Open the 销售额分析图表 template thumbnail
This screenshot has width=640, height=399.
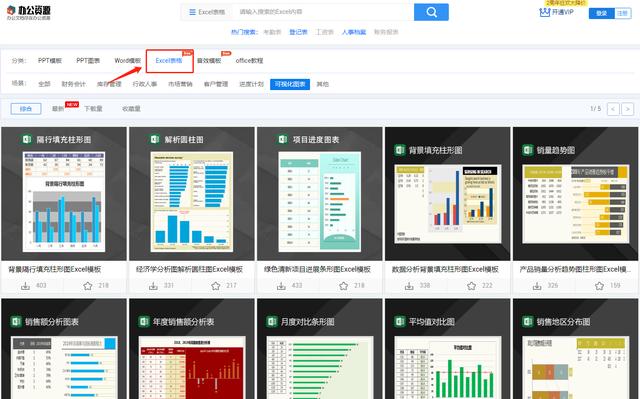pyautogui.click(x=64, y=349)
